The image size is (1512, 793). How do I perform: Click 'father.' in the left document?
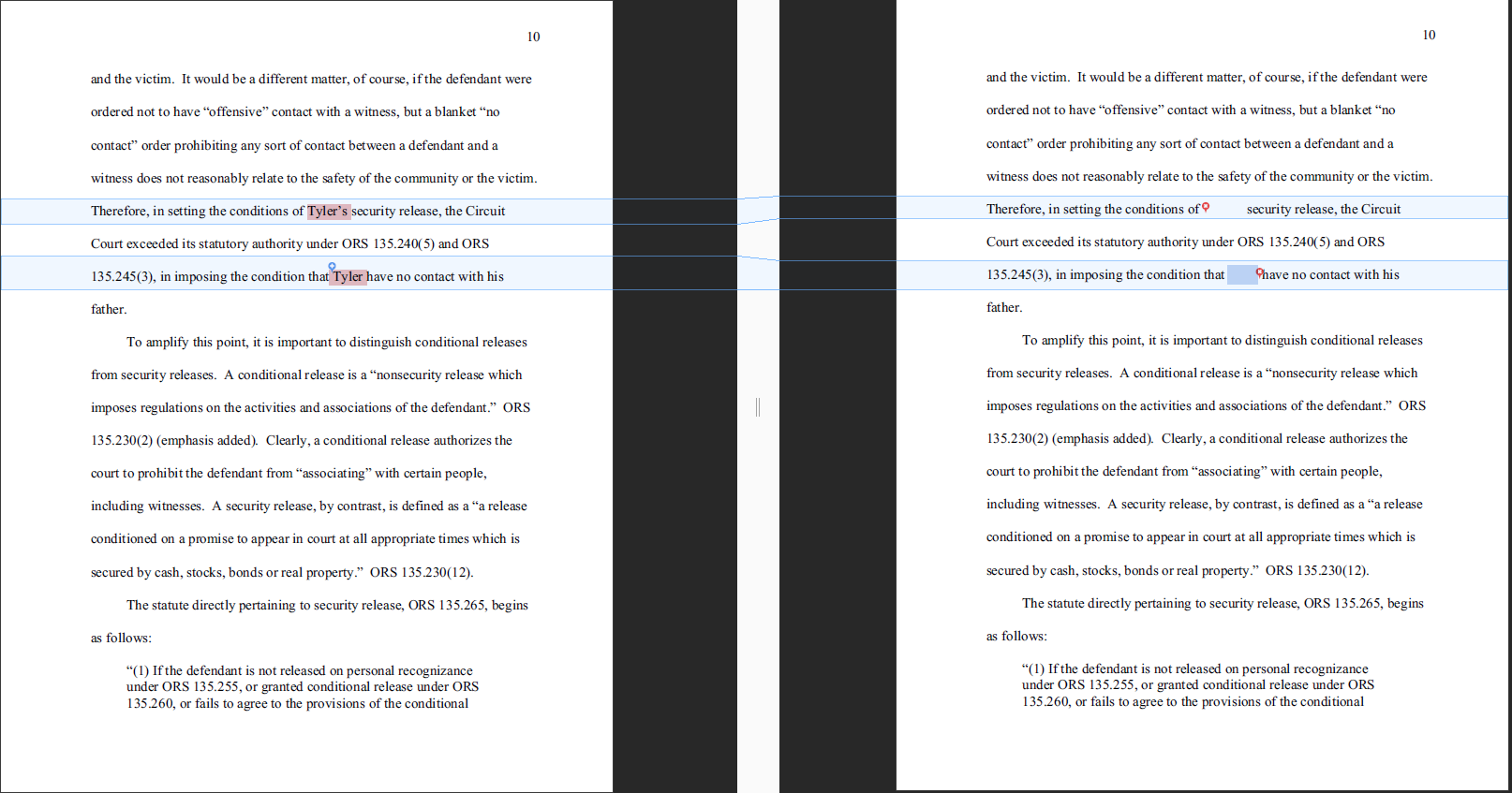109,310
